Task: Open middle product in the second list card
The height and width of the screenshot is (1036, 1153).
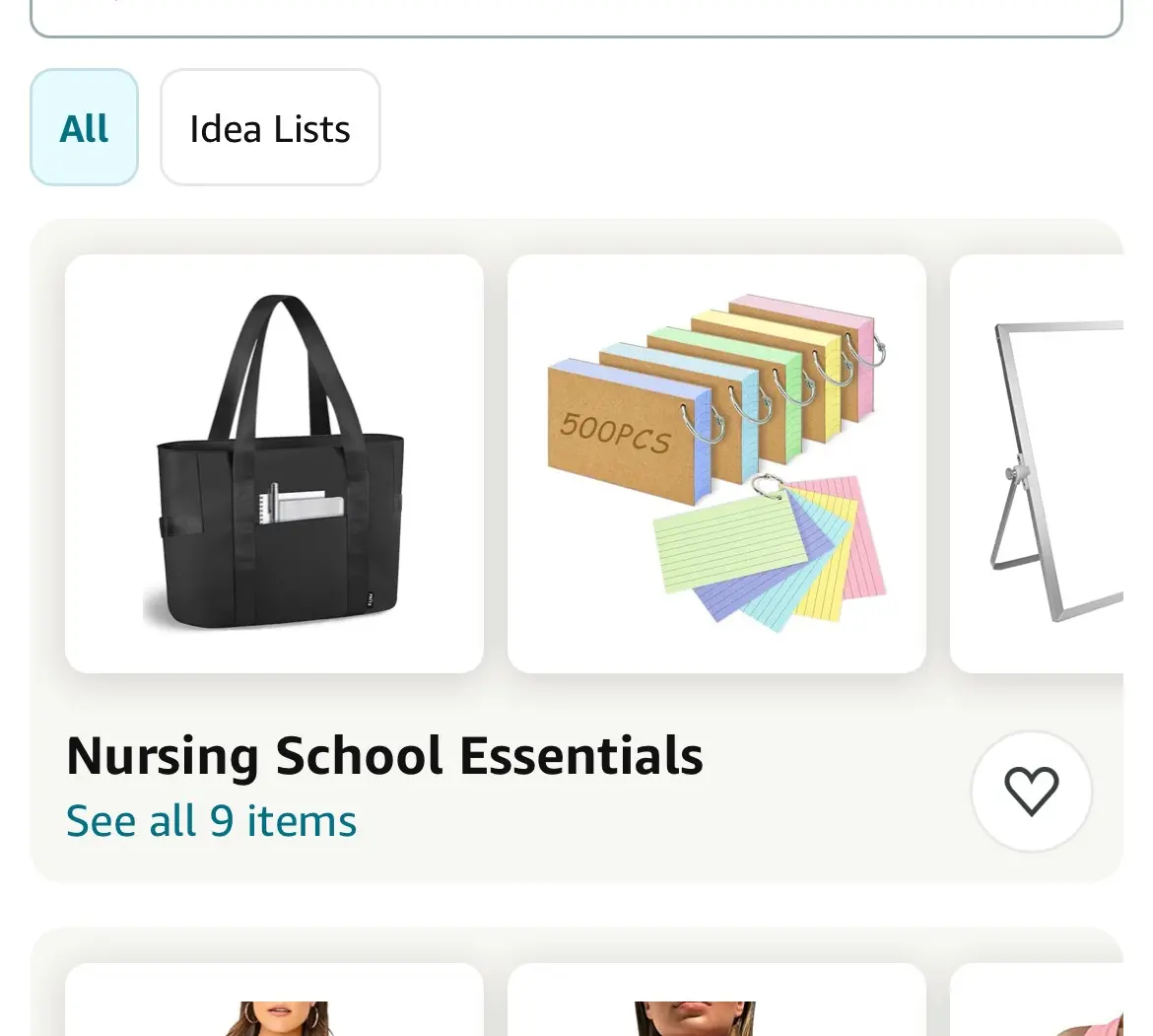Action: coord(716,1005)
